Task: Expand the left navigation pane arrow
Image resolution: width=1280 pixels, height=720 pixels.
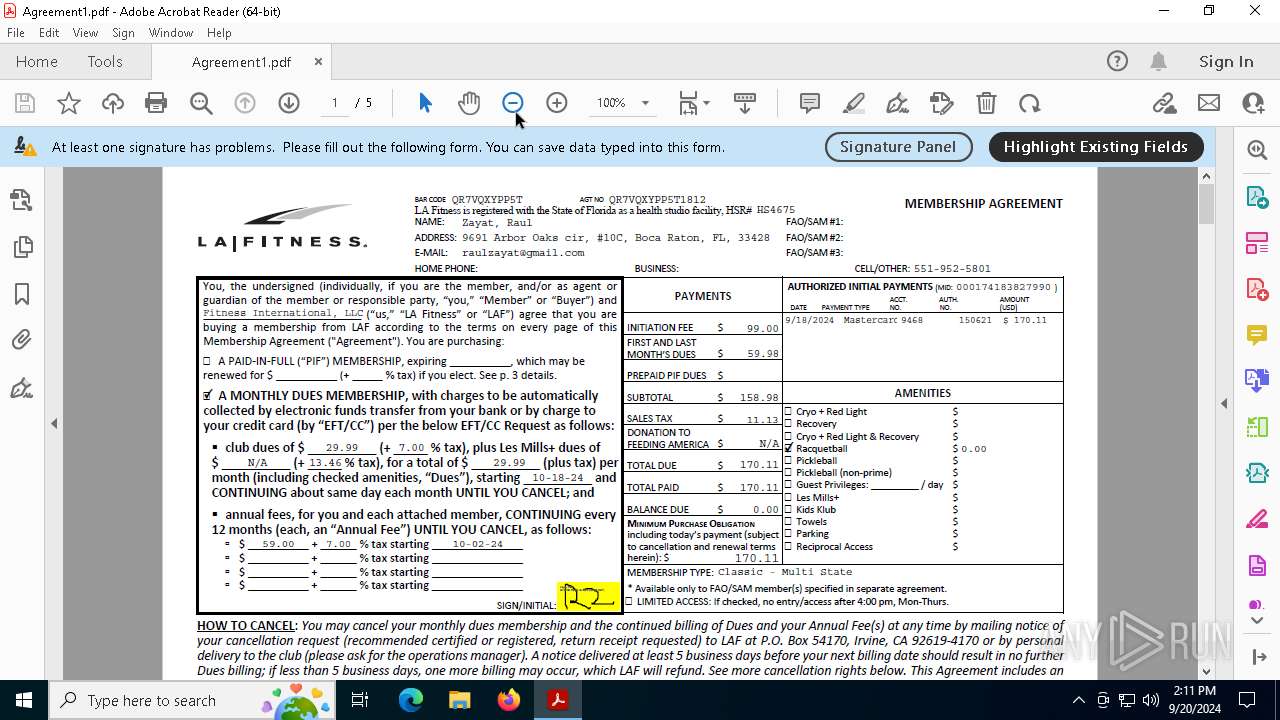Action: pos(54,424)
